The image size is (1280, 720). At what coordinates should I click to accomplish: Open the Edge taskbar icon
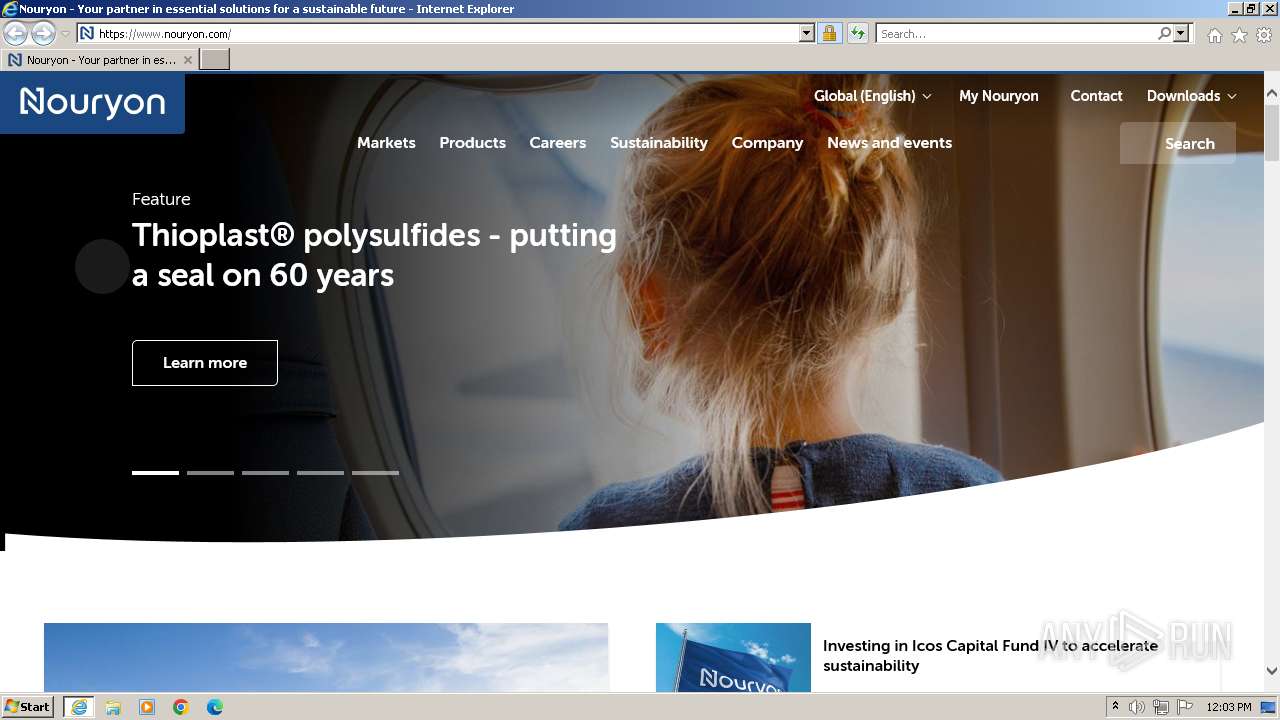point(215,707)
